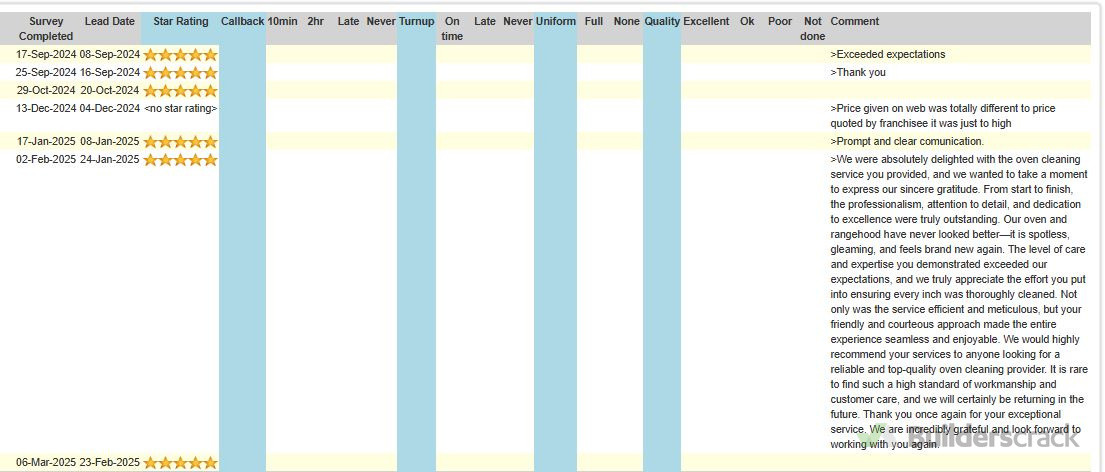The image size is (1105, 472).
Task: Select the Turnup column header
Action: pos(416,21)
